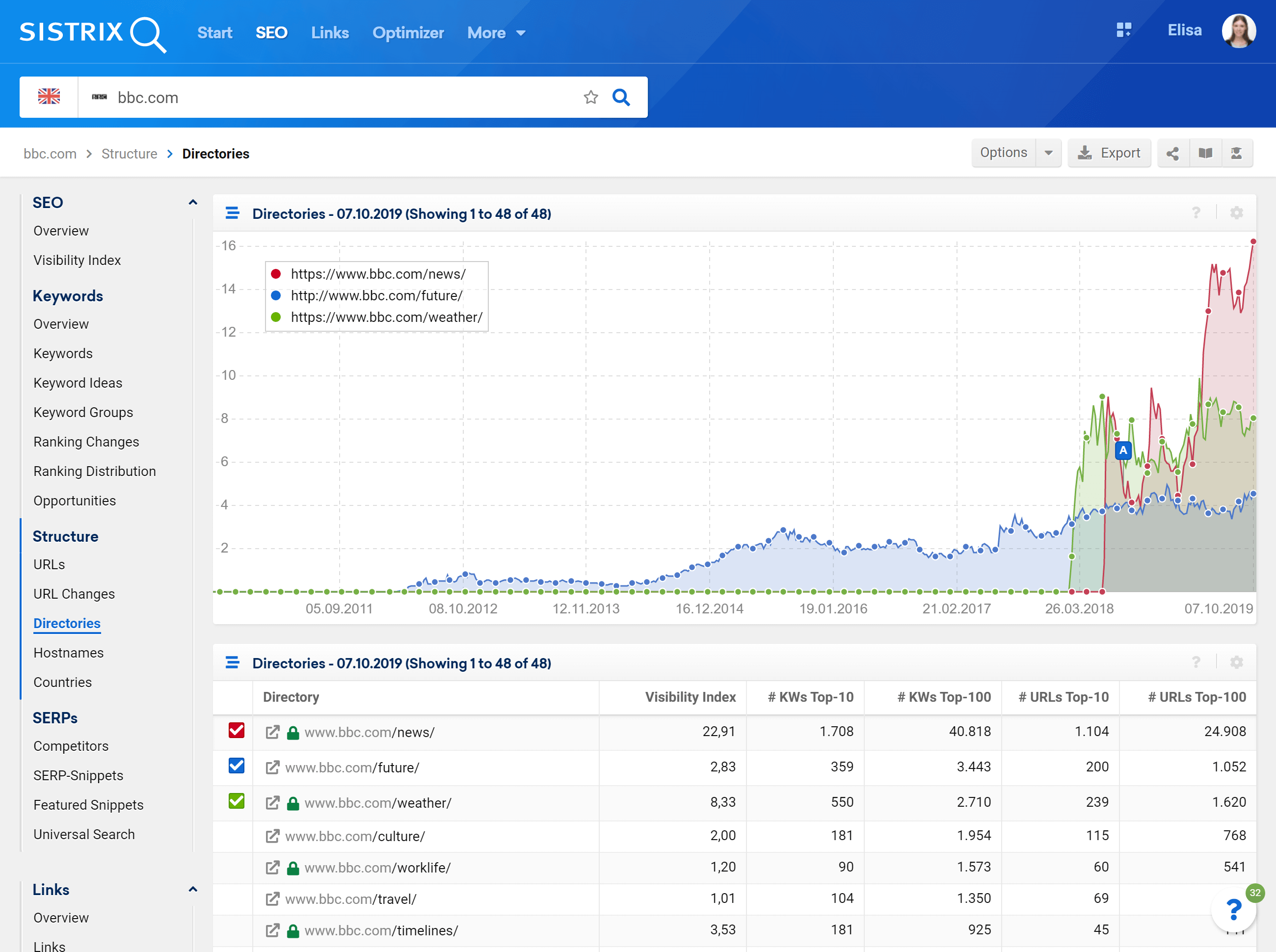
Task: Open culture directory external link icon
Action: pyautogui.click(x=272, y=836)
